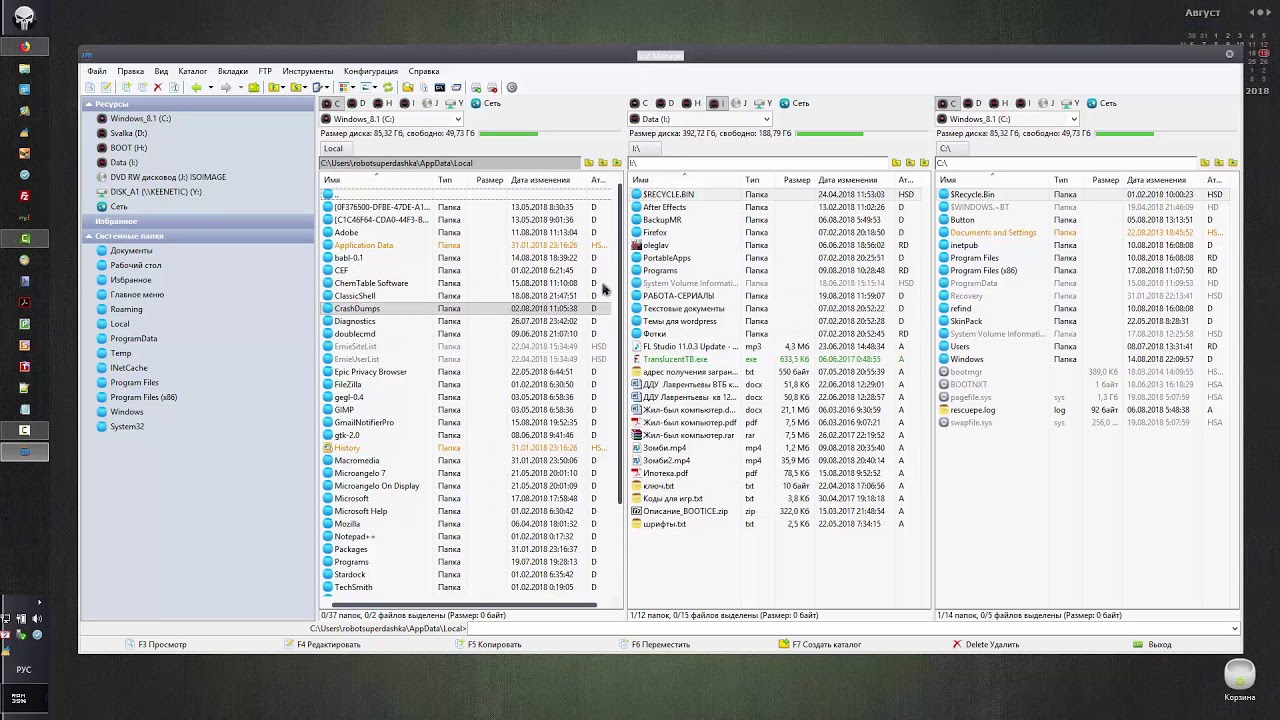Select DVD RW drive ISOIMAGE in the Resources list
The height and width of the screenshot is (720, 1280).
point(168,177)
